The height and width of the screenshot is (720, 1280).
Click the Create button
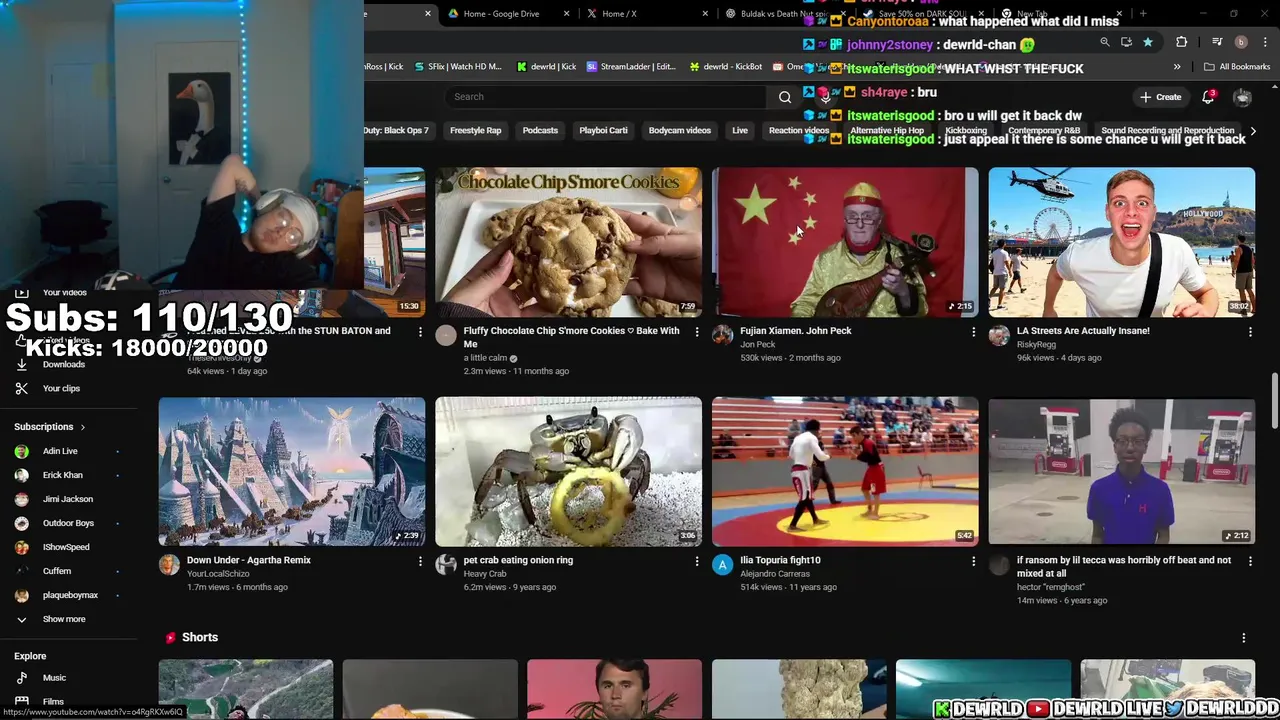click(1161, 97)
